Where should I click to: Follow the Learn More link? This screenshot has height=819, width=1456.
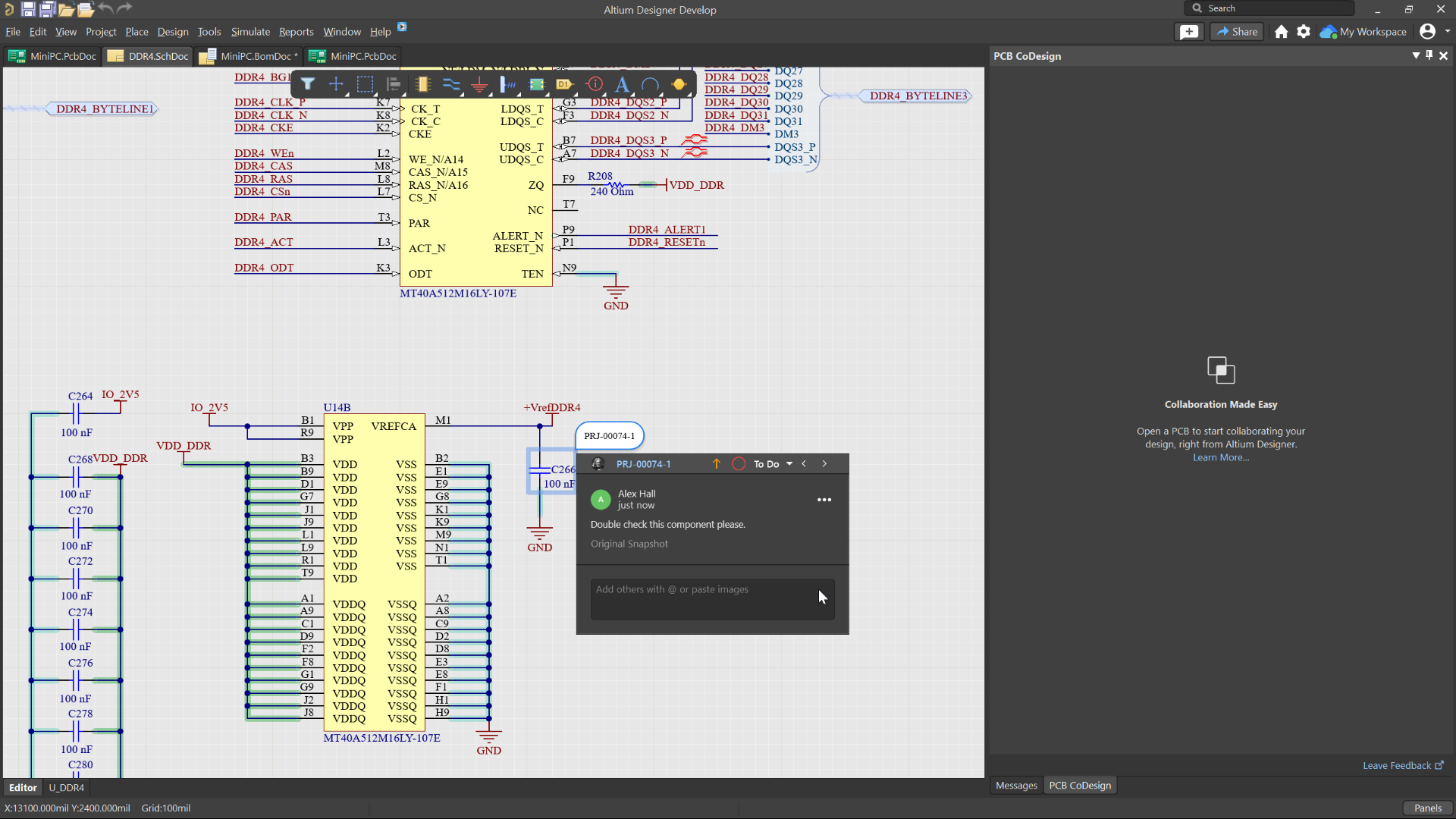coord(1221,457)
